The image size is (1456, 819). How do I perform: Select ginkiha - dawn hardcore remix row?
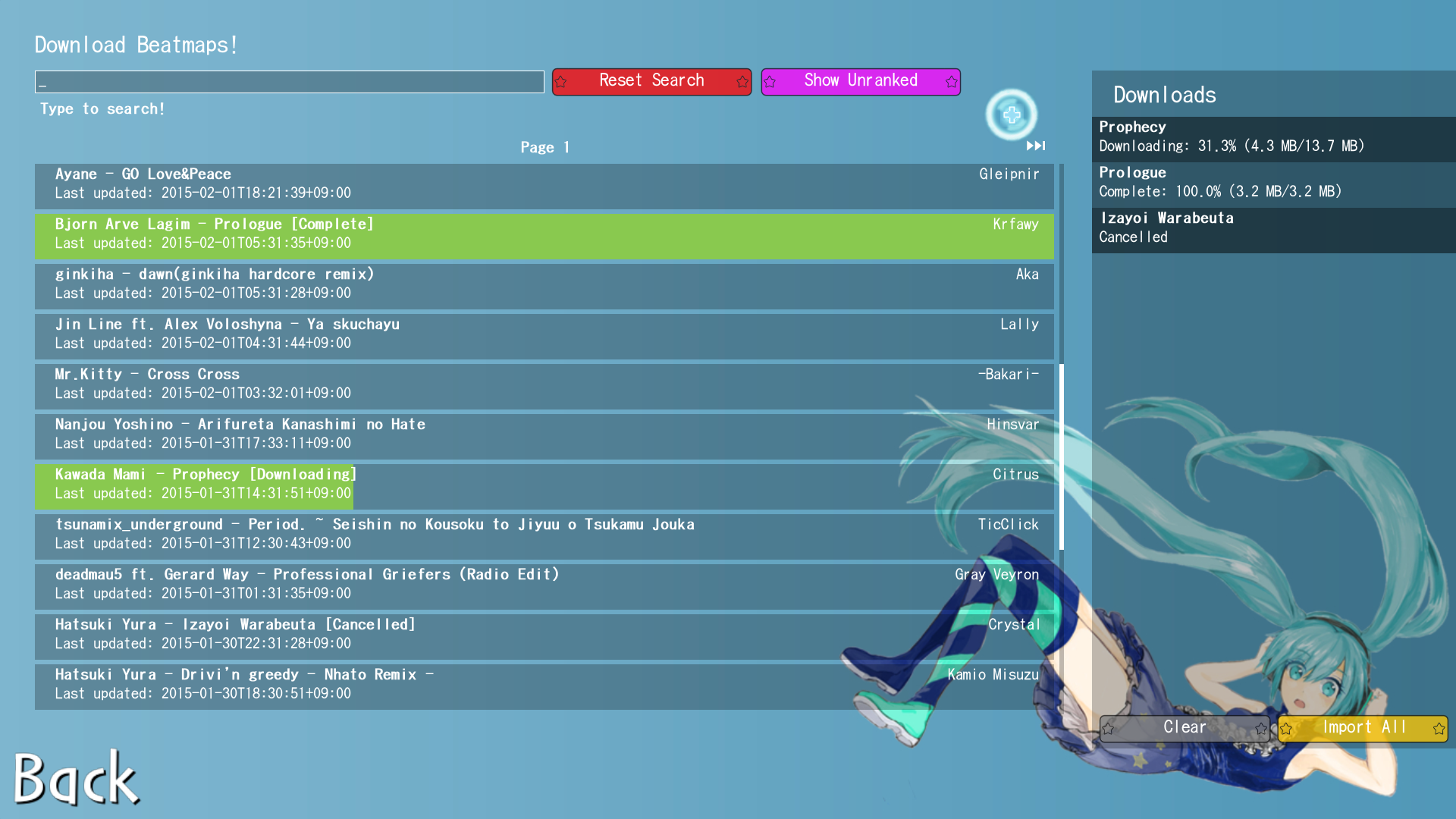coord(544,286)
